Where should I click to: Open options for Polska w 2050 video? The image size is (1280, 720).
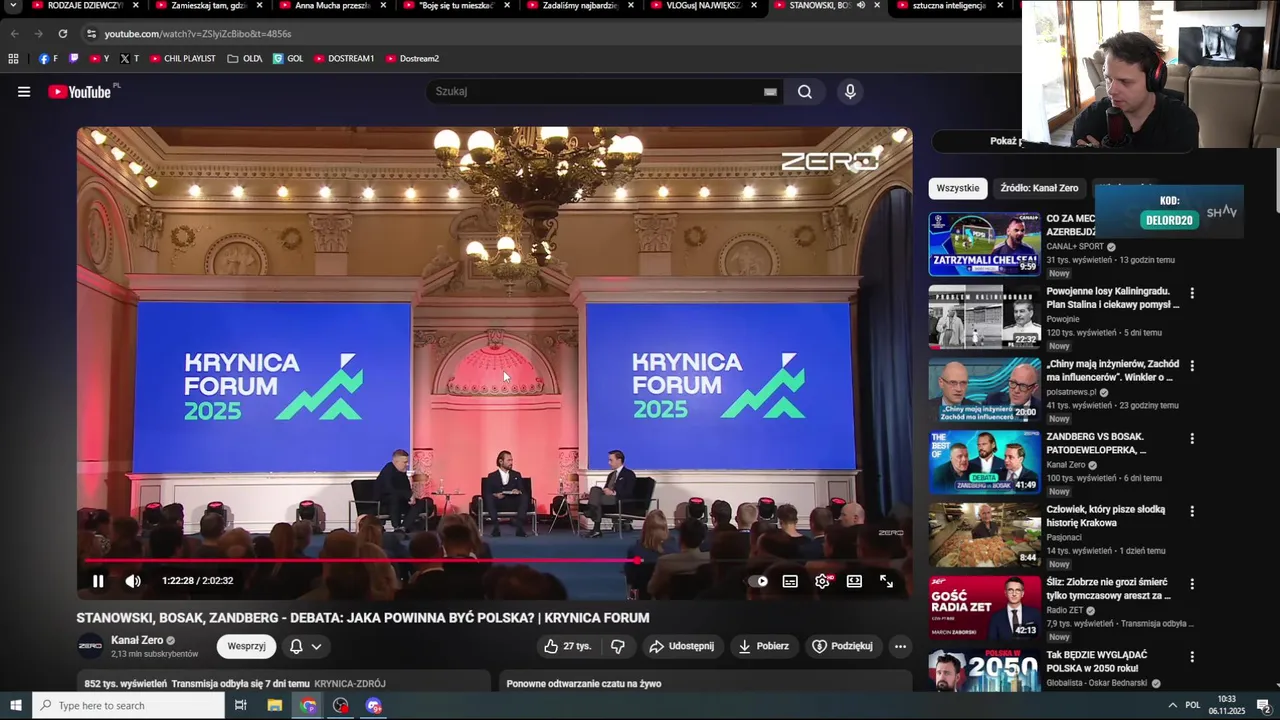(x=1192, y=657)
